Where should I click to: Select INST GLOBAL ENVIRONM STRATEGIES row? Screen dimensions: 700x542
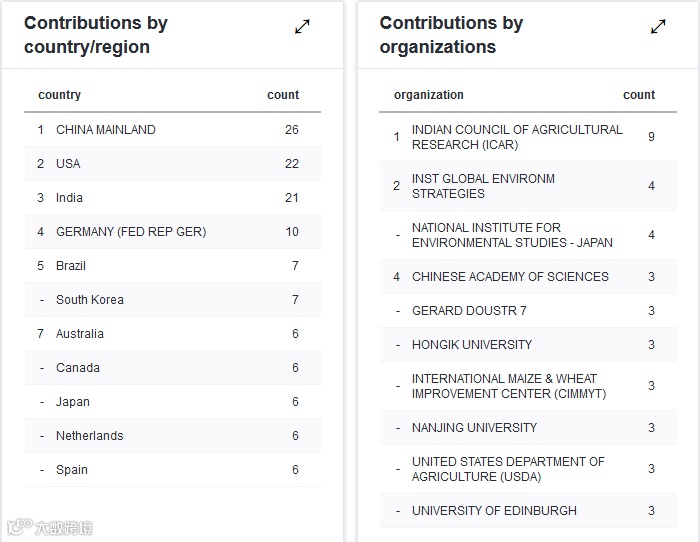tap(483, 186)
